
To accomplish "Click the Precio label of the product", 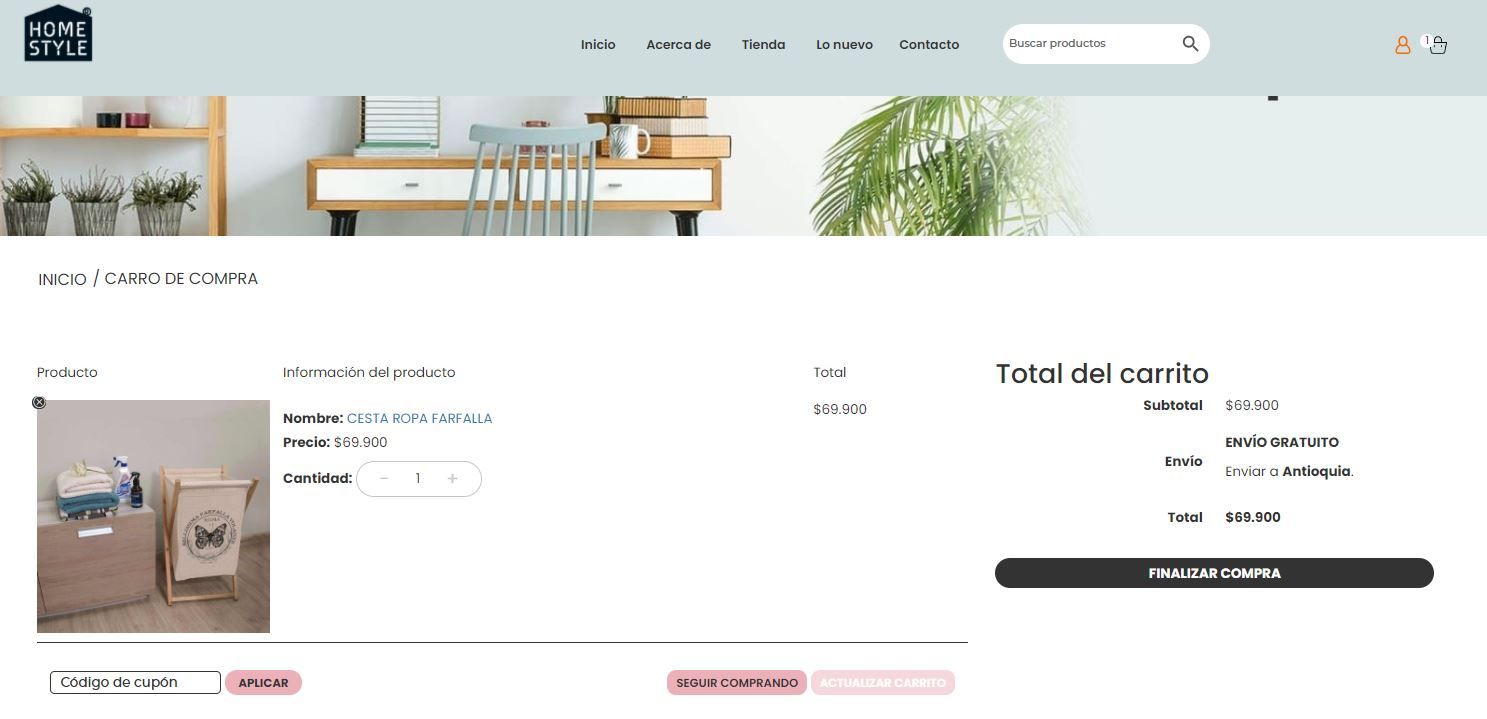I will click(x=306, y=442).
